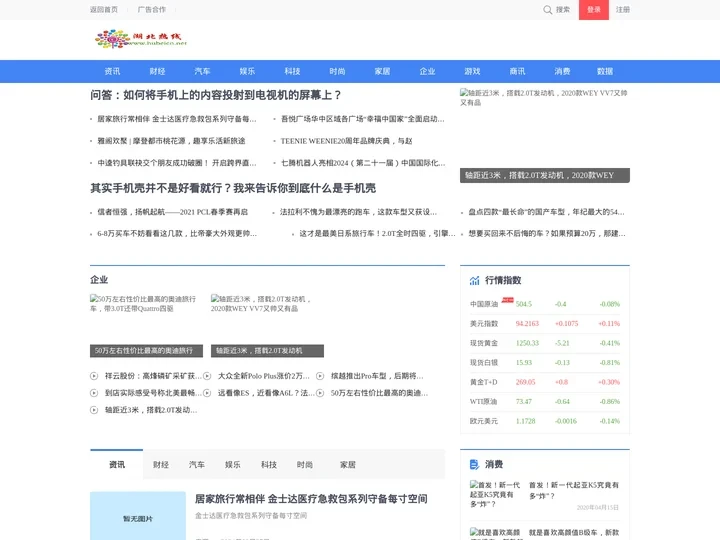Viewport: 720px width, 540px height.
Task: Open headline 问答：如何将手机上的内容投射到电视机
Action: tap(216, 95)
